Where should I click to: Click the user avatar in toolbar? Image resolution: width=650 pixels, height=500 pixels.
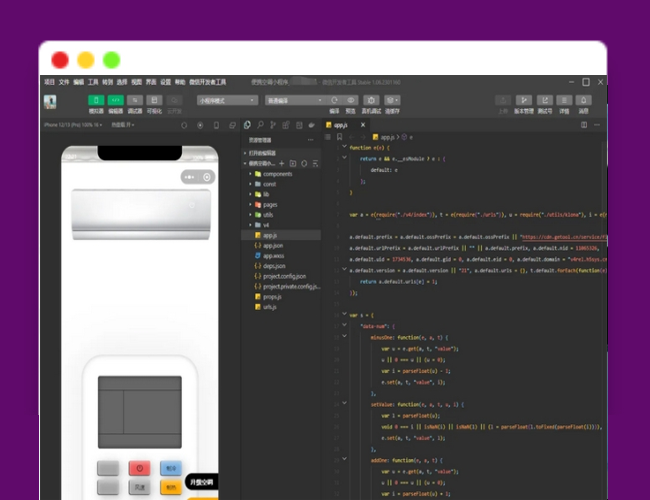pyautogui.click(x=50, y=101)
